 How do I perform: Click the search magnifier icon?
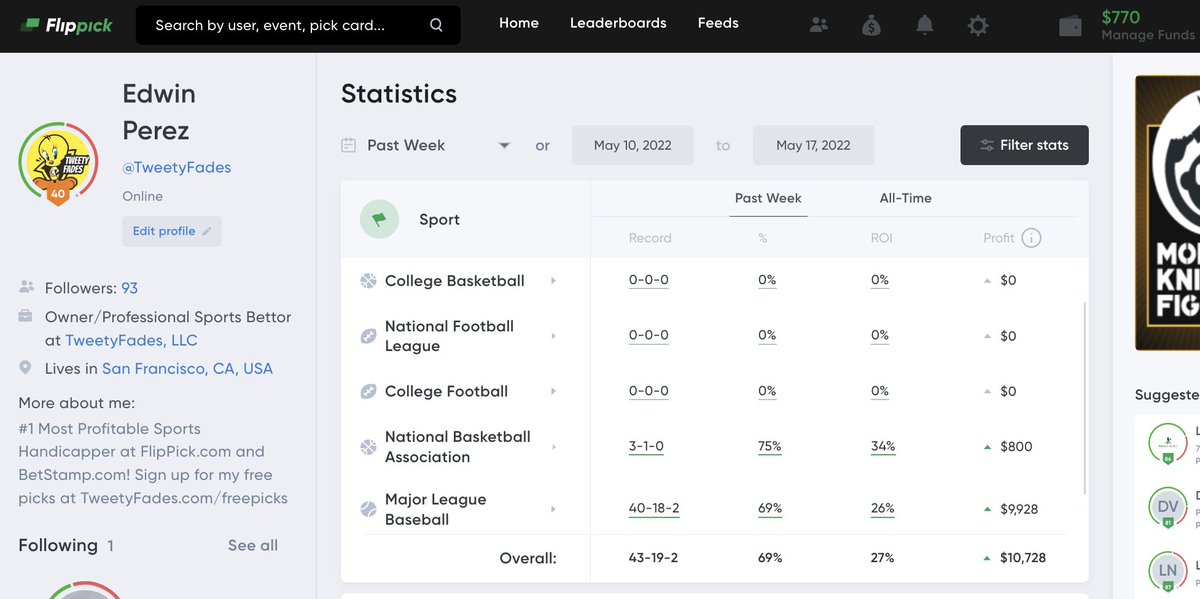click(436, 25)
